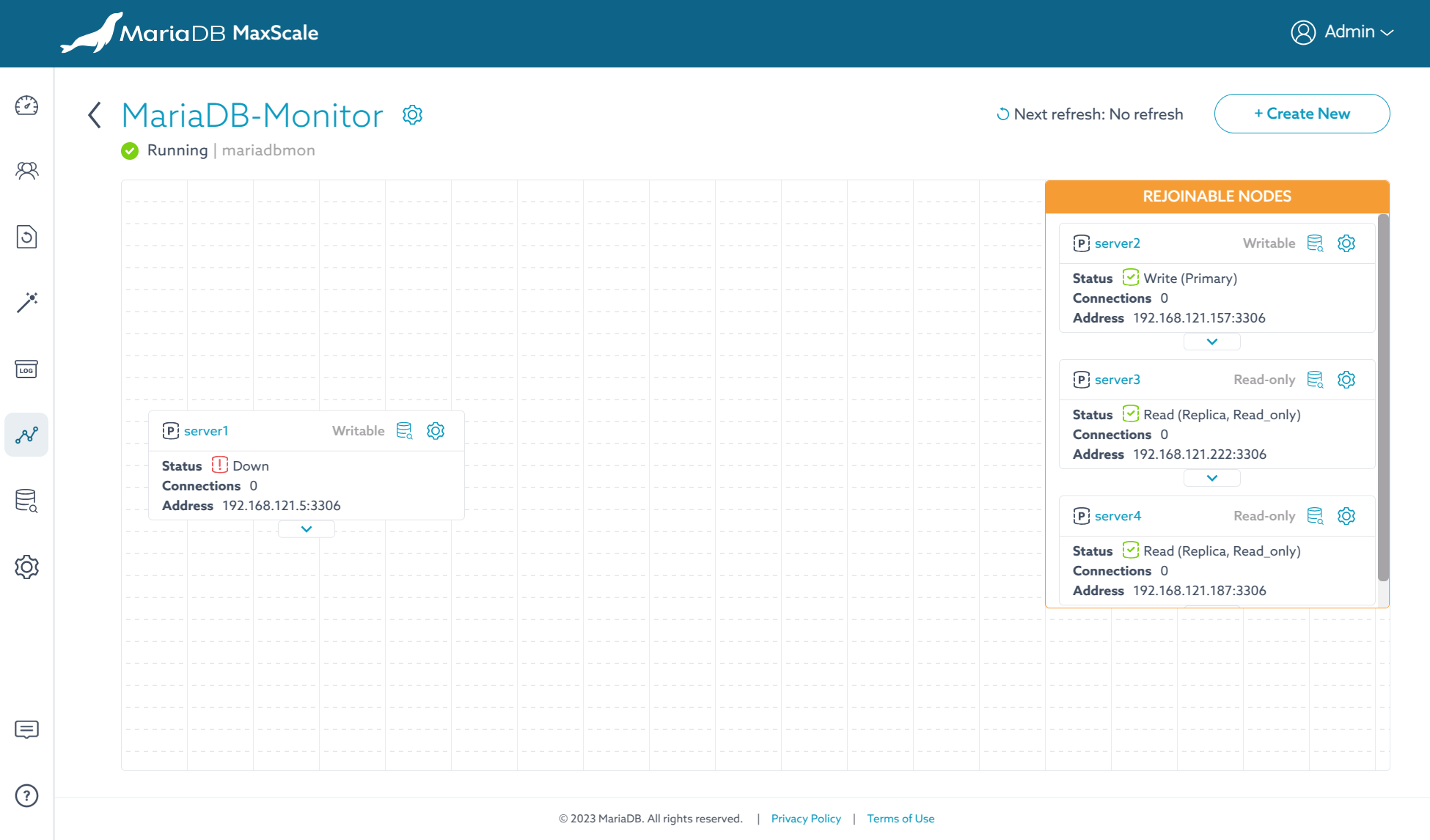Expand server2 node details chevron
1430x840 pixels.
[x=1212, y=342]
